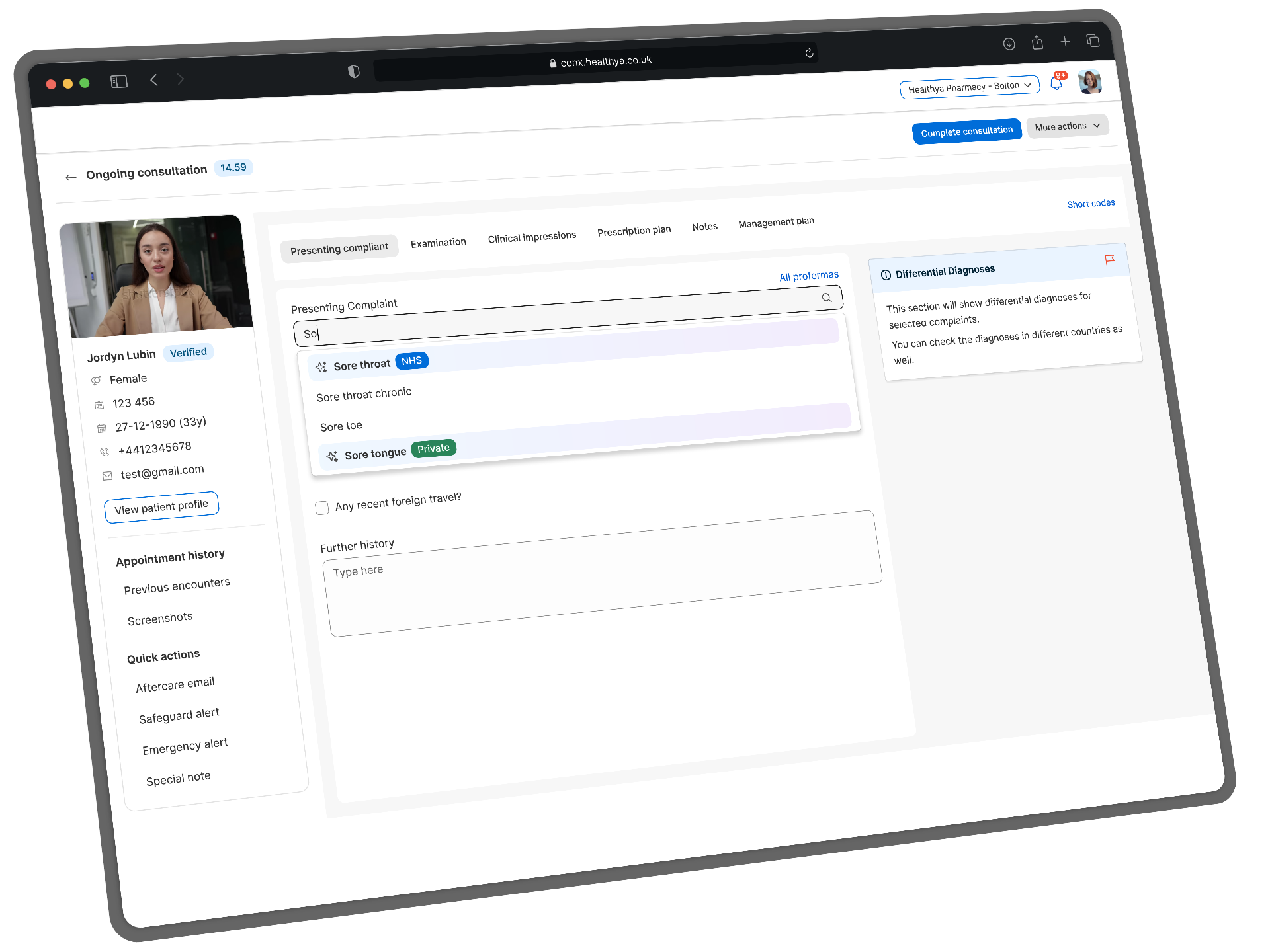Image resolution: width=1270 pixels, height=952 pixels.
Task: Open the Special note quick action
Action: (x=178, y=779)
